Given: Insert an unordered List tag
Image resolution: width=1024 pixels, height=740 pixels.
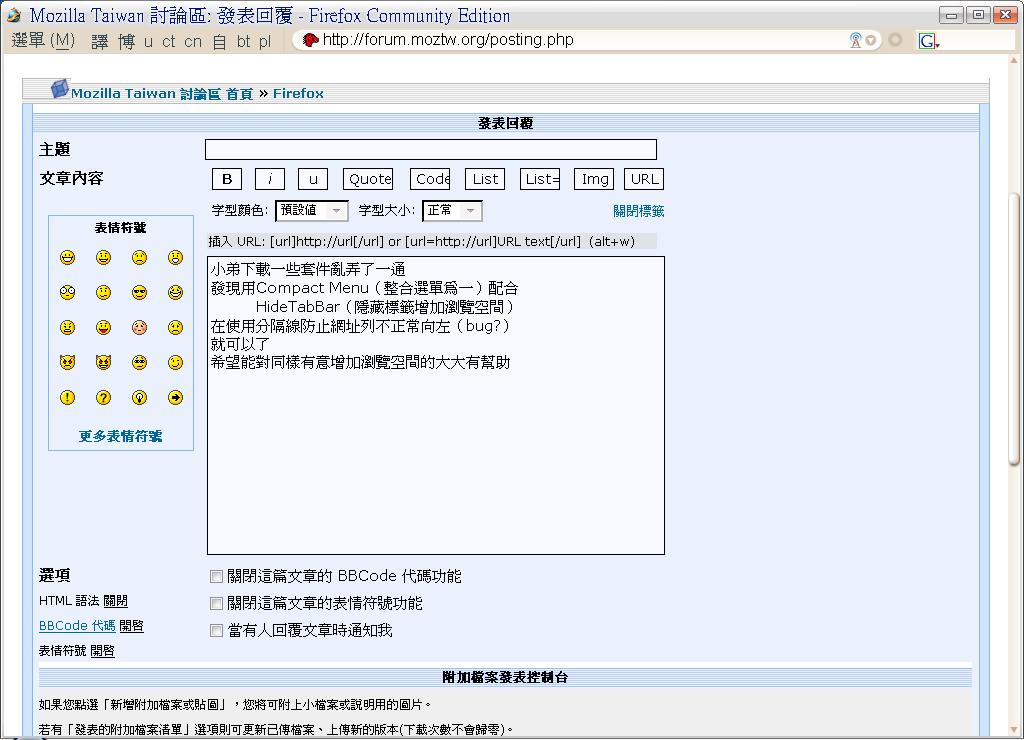Looking at the screenshot, I should (485, 179).
